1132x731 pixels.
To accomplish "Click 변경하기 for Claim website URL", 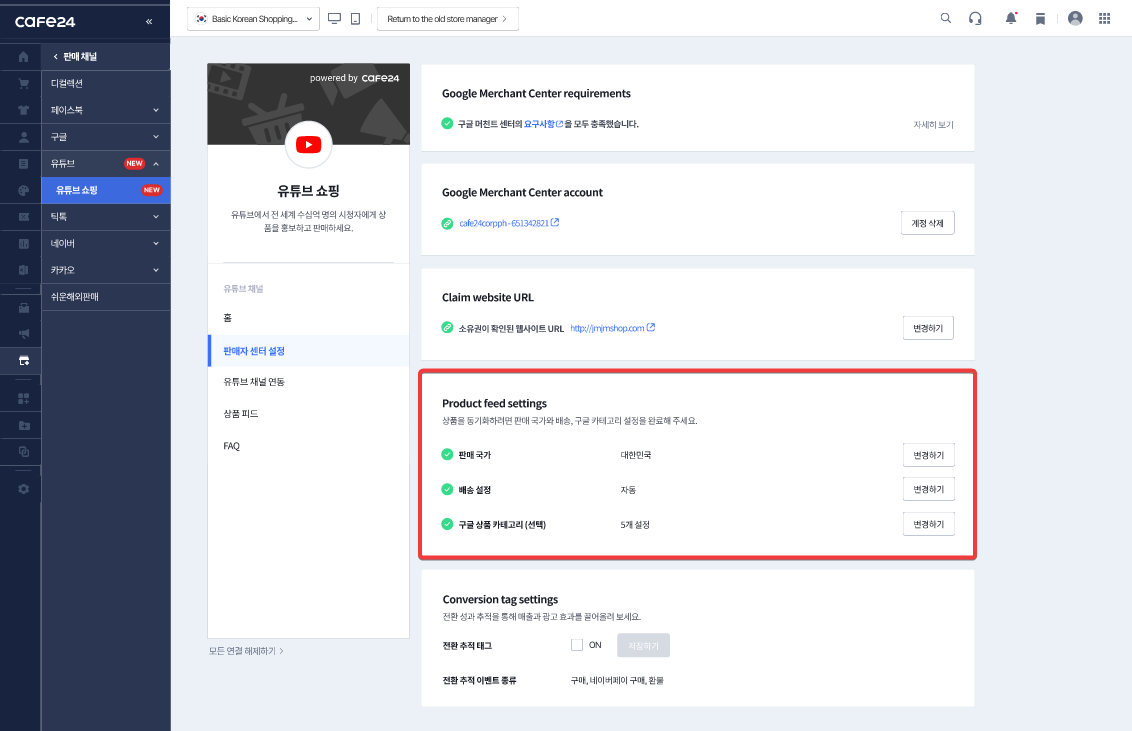I will point(928,328).
